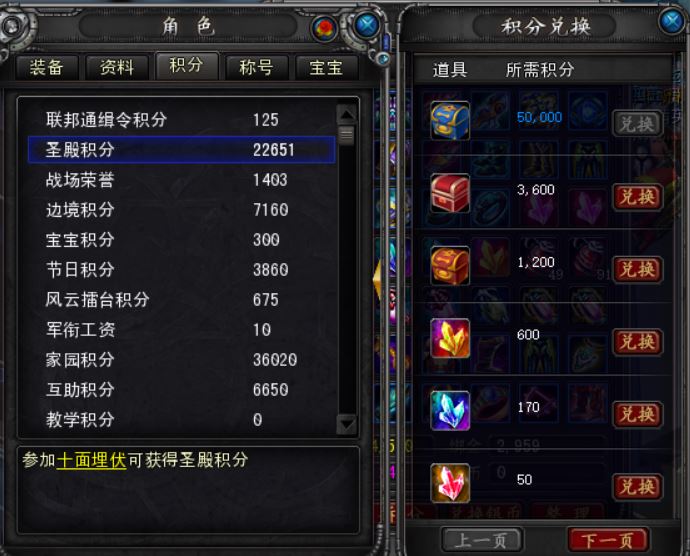Open the 十面埋伏 link
Image resolution: width=690 pixels, height=556 pixels.
pos(92,460)
